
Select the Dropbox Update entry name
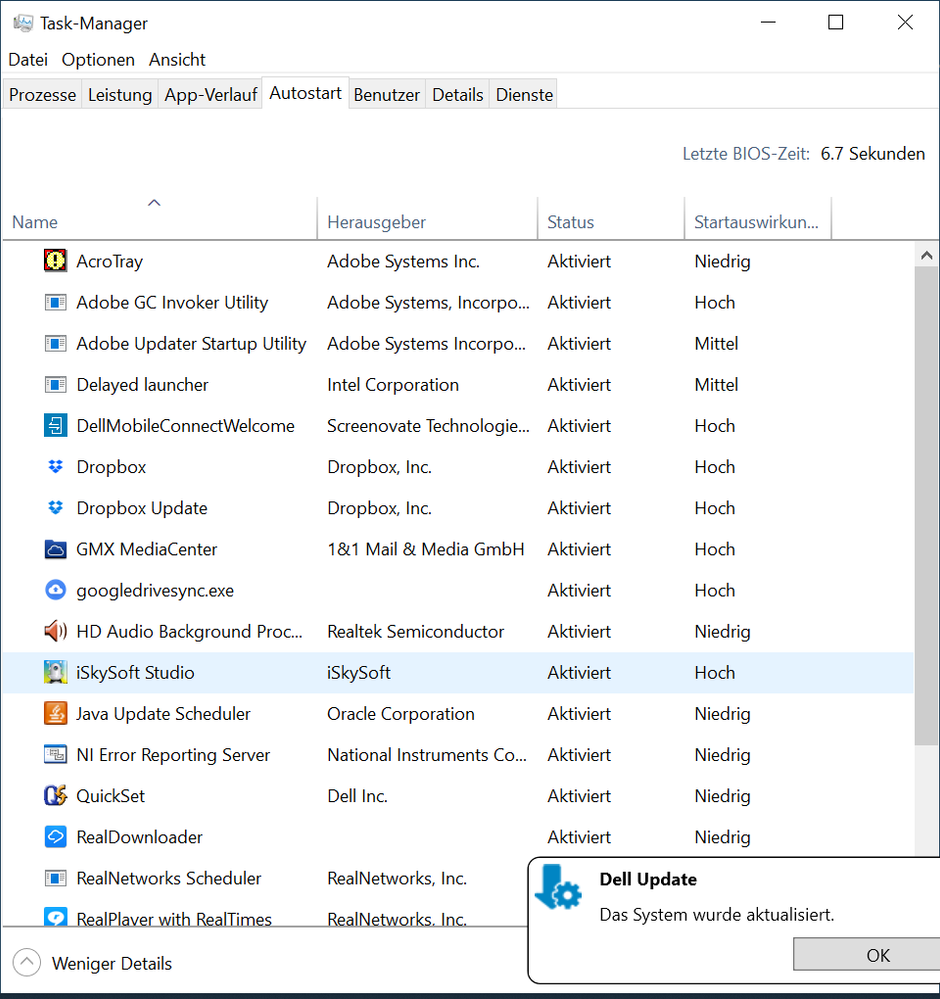141,508
